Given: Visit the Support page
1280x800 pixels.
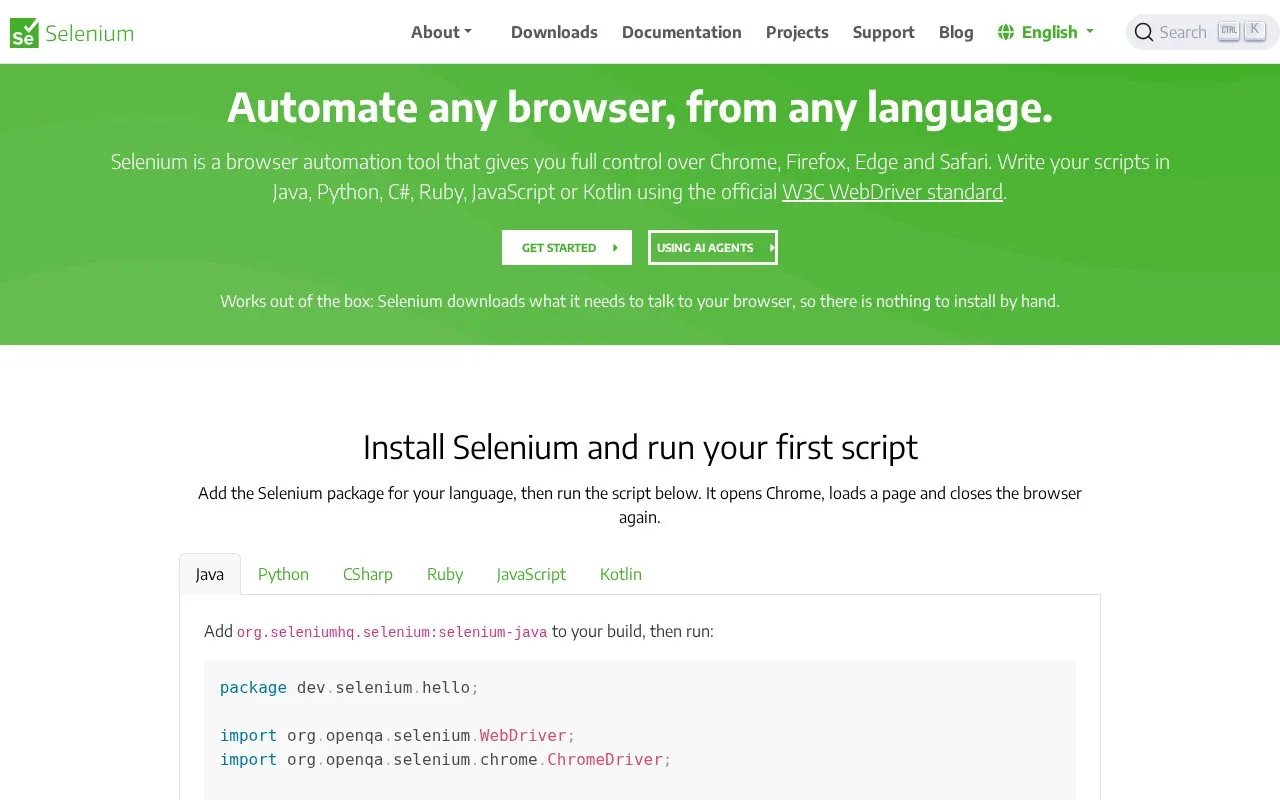Looking at the screenshot, I should click(x=884, y=32).
